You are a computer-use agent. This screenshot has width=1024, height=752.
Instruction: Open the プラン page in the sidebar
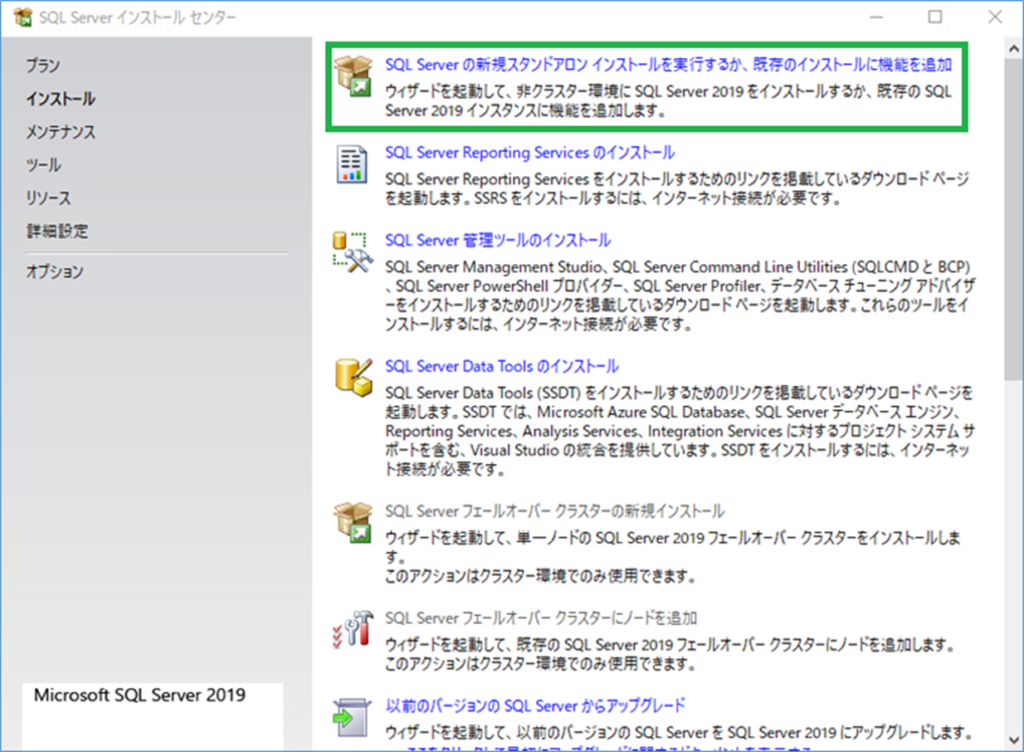click(x=43, y=65)
